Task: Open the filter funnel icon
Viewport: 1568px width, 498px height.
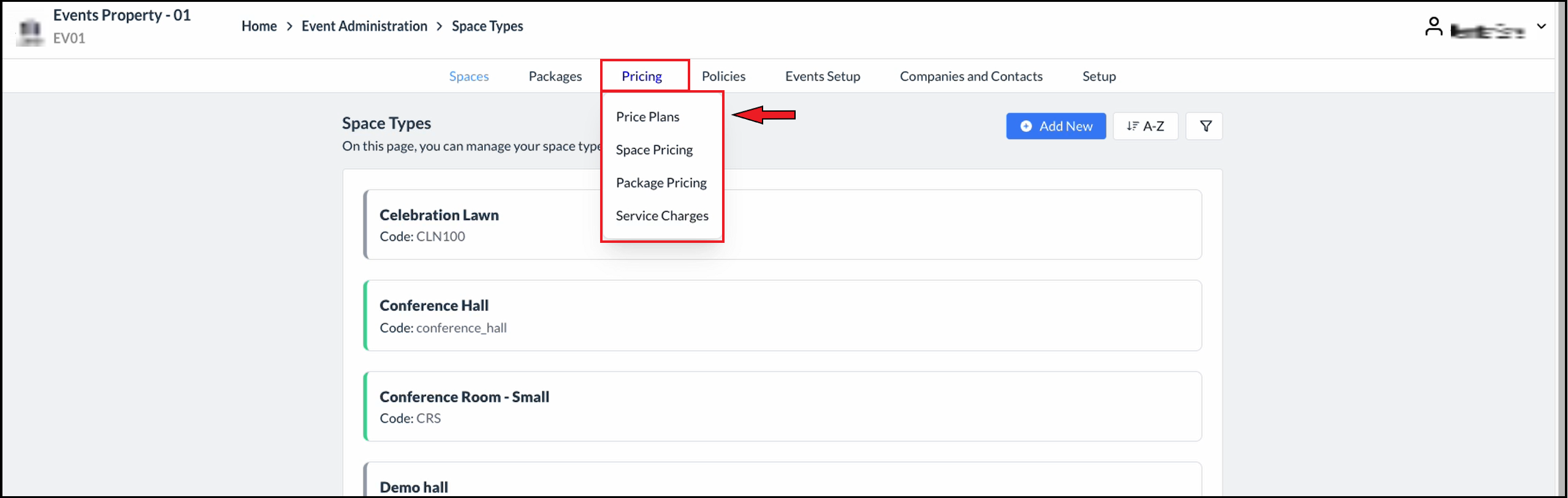Action: [x=1205, y=126]
